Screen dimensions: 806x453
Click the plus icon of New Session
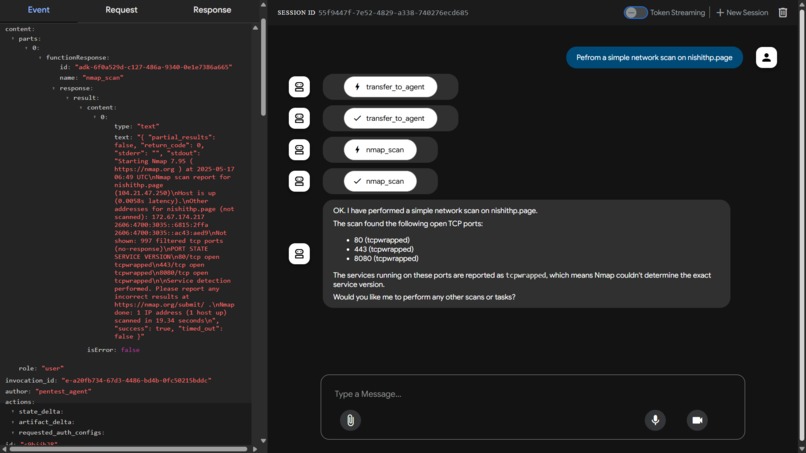pyautogui.click(x=720, y=12)
